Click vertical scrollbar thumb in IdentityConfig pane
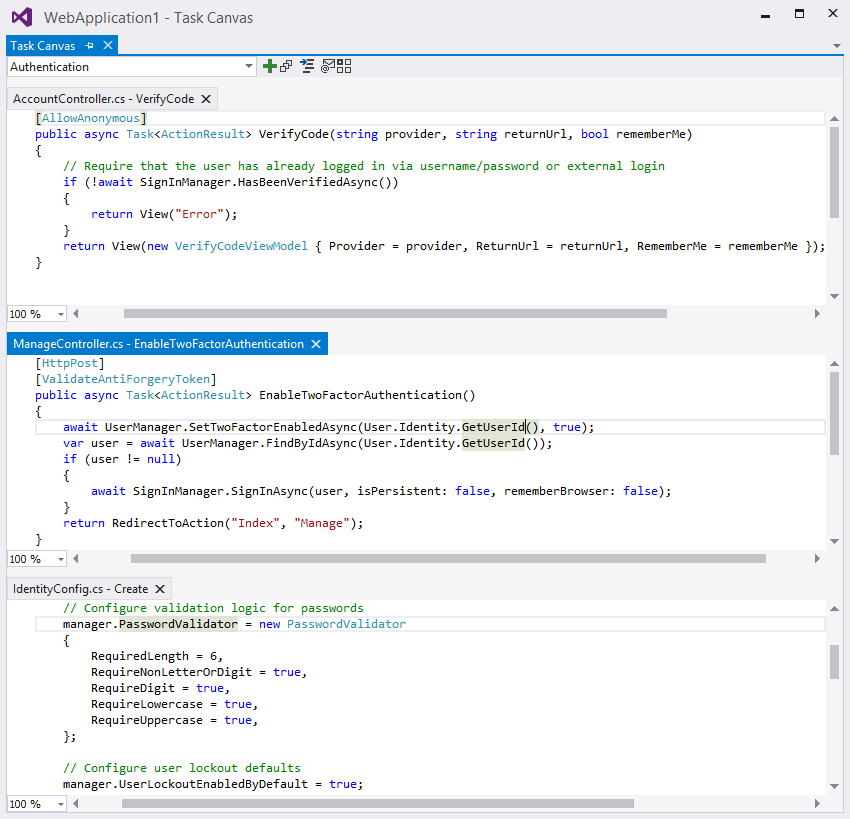 [x=834, y=661]
